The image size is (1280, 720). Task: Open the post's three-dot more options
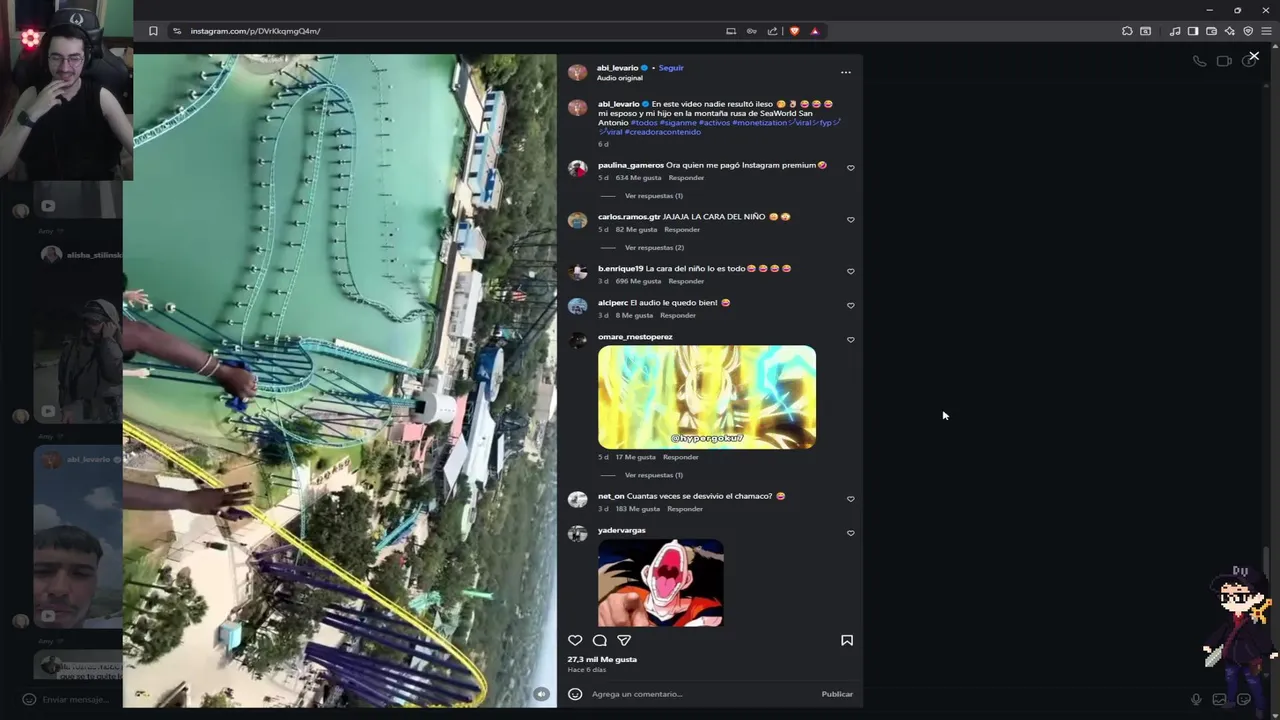tap(846, 72)
